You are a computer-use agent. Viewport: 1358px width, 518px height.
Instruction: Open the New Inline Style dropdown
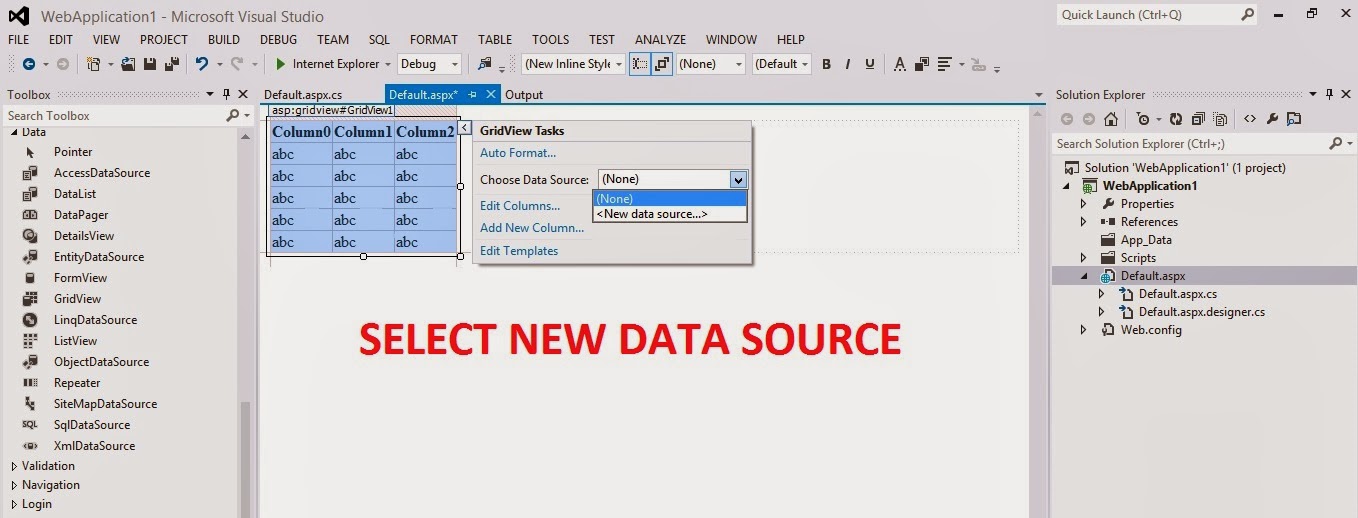click(619, 64)
